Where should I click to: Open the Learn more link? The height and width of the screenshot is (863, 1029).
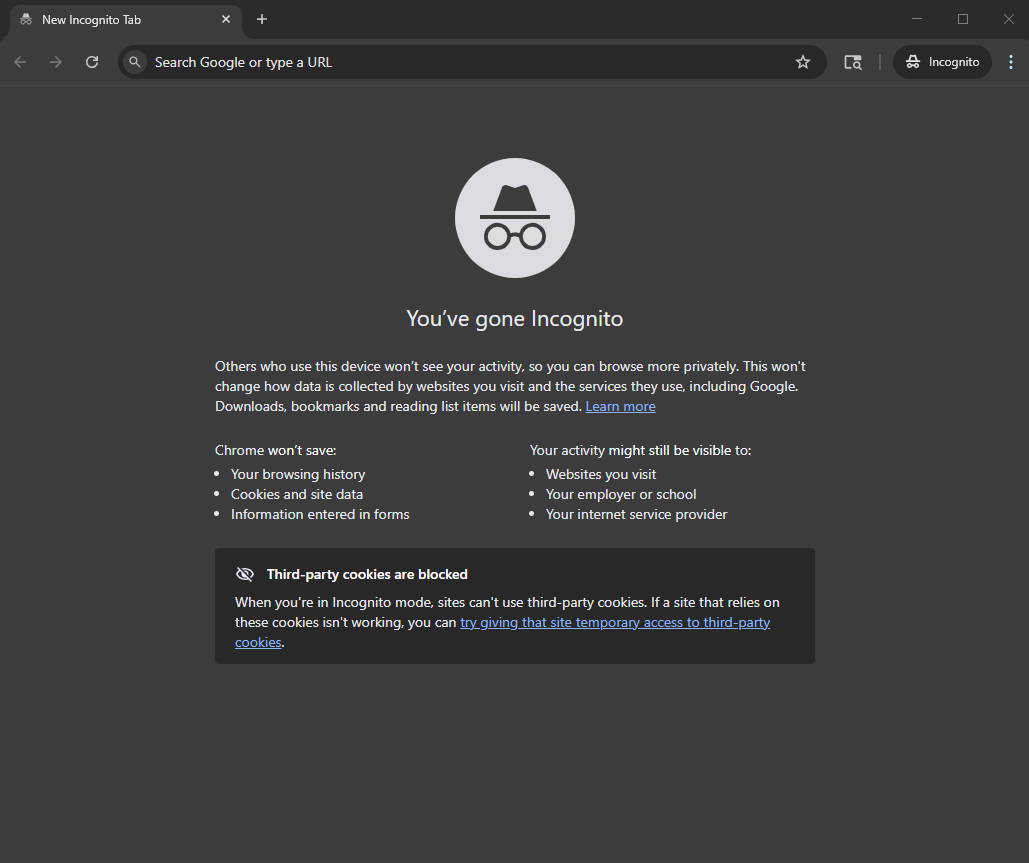620,406
